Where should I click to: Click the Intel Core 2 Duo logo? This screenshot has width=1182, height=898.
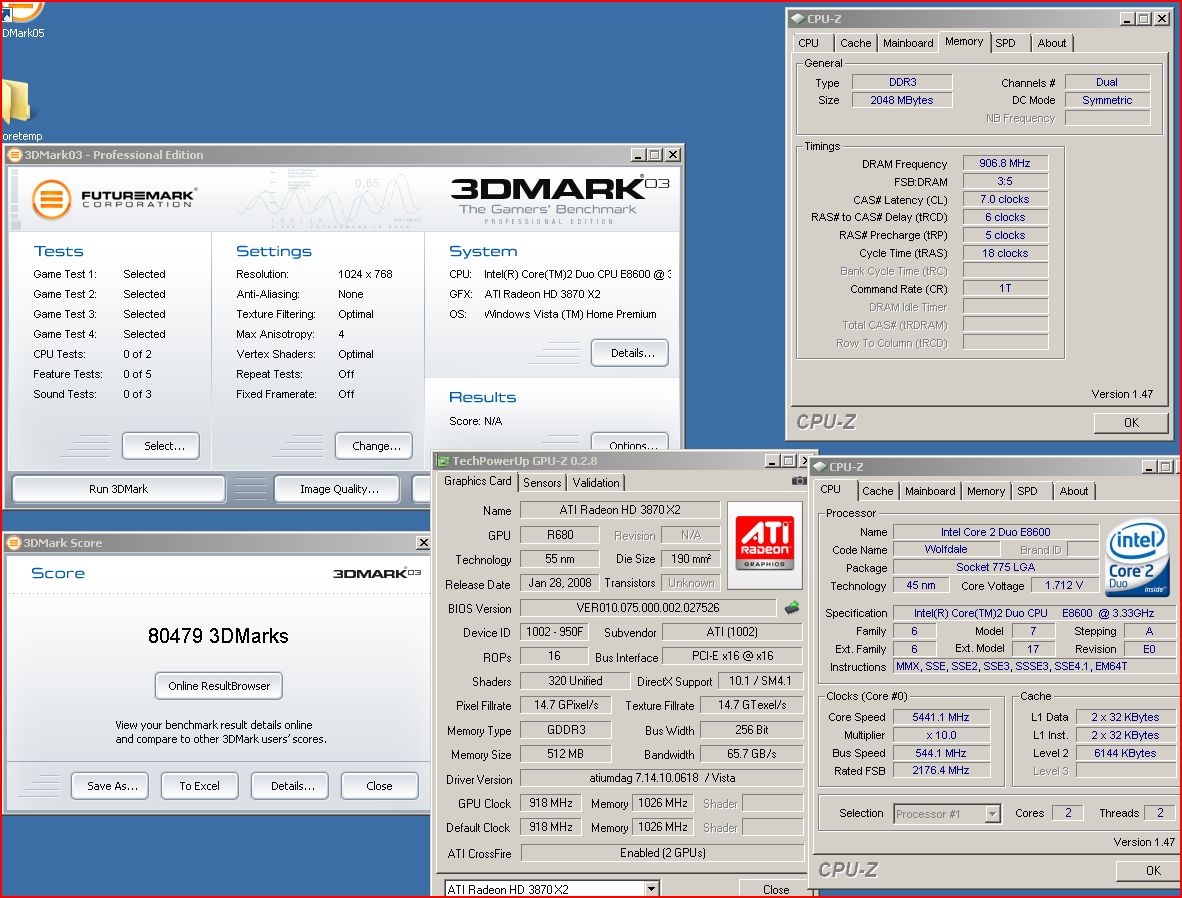[1138, 558]
